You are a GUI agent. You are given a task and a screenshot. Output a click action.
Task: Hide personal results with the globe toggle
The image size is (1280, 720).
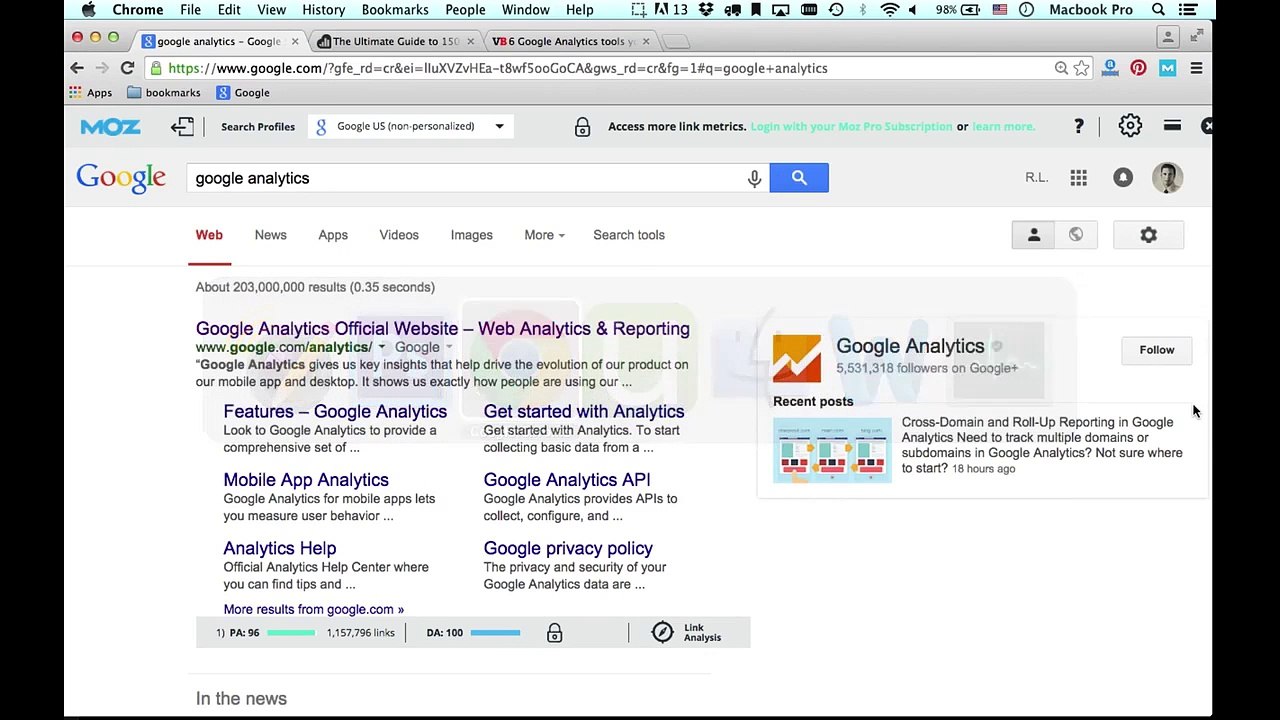(x=1076, y=235)
